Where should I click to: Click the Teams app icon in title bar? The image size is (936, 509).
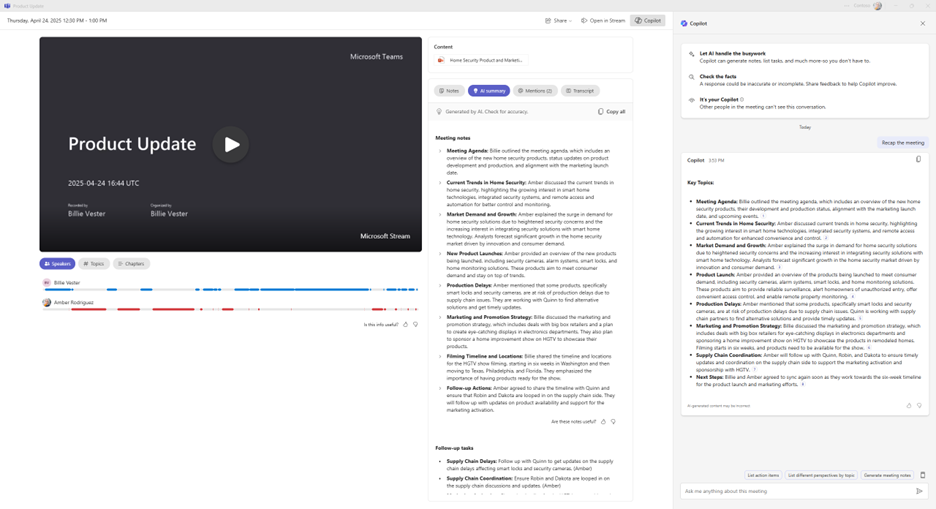(x=7, y=6)
